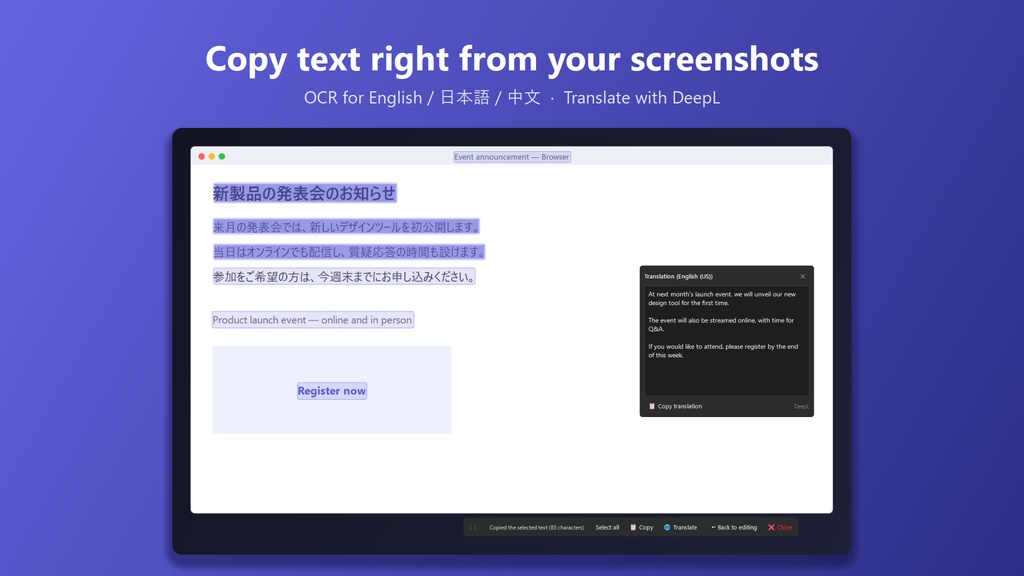Select the 'Event announcement — Browser' title text
The image size is (1024, 576).
click(x=512, y=157)
